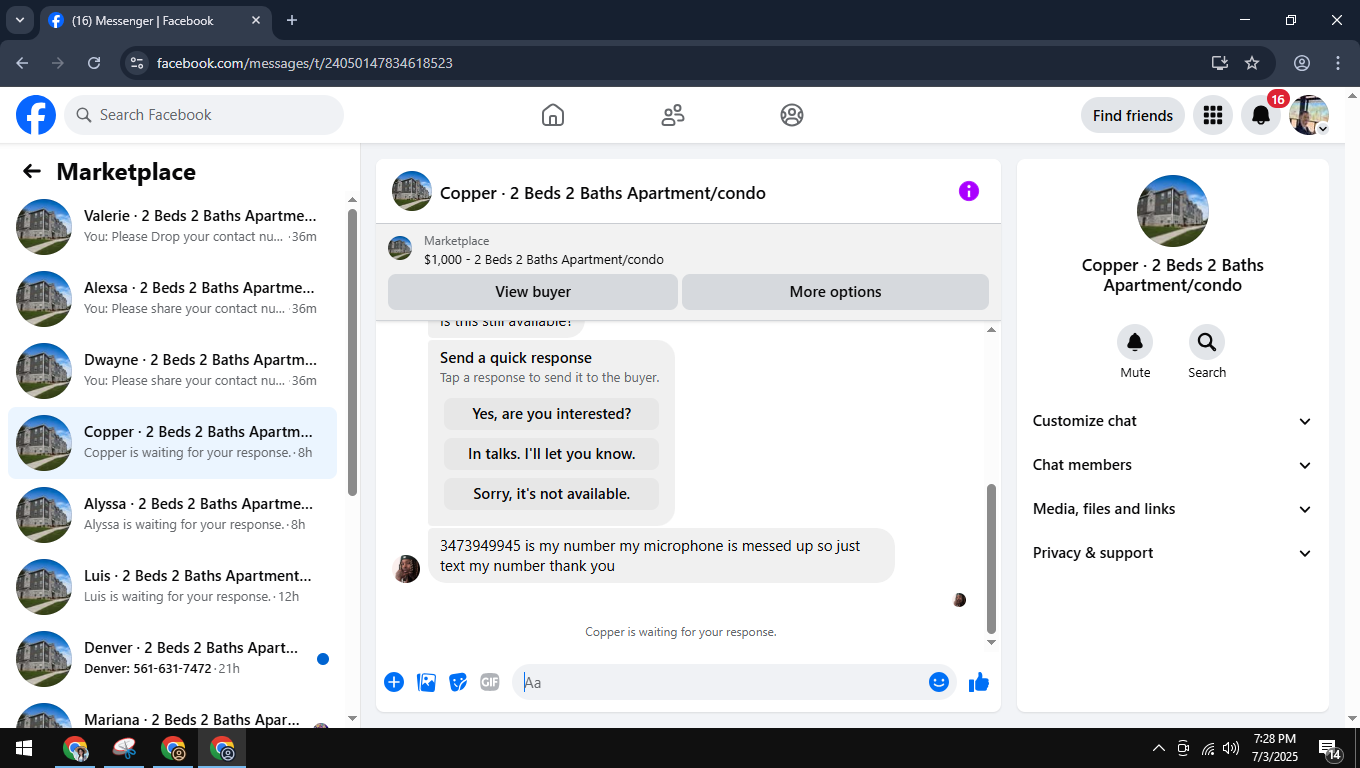Send 'Sorry, it's not available.' response
The height and width of the screenshot is (768, 1360).
tap(551, 494)
